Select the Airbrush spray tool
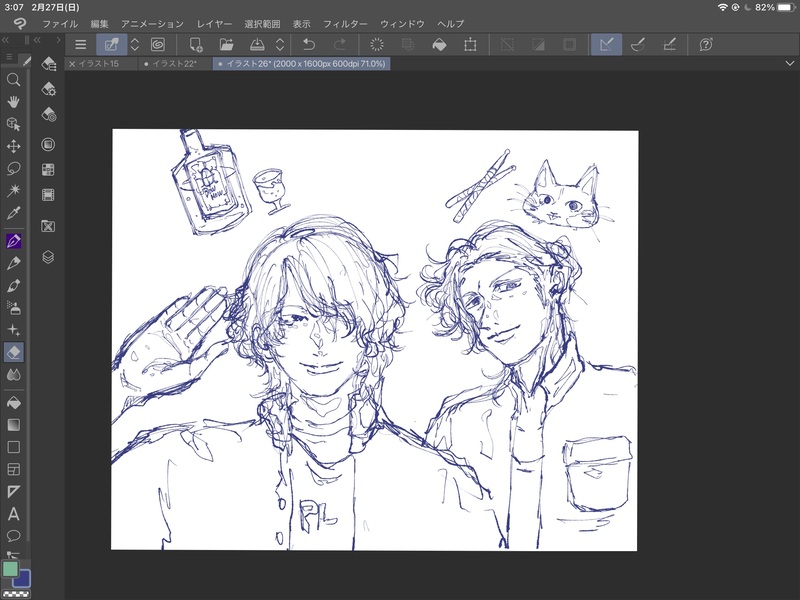Screen dimensions: 800x600 [14, 308]
